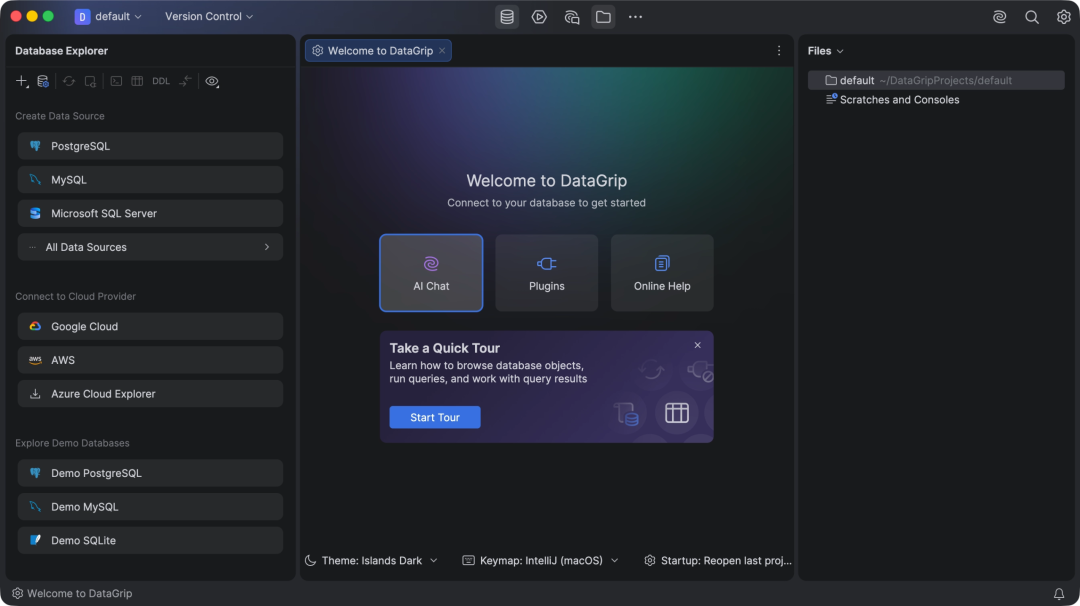Click the Deactivate (stop) icon in Database Explorer toolbar
Viewport: 1080px width, 606px height.
pyautogui.click(x=90, y=81)
